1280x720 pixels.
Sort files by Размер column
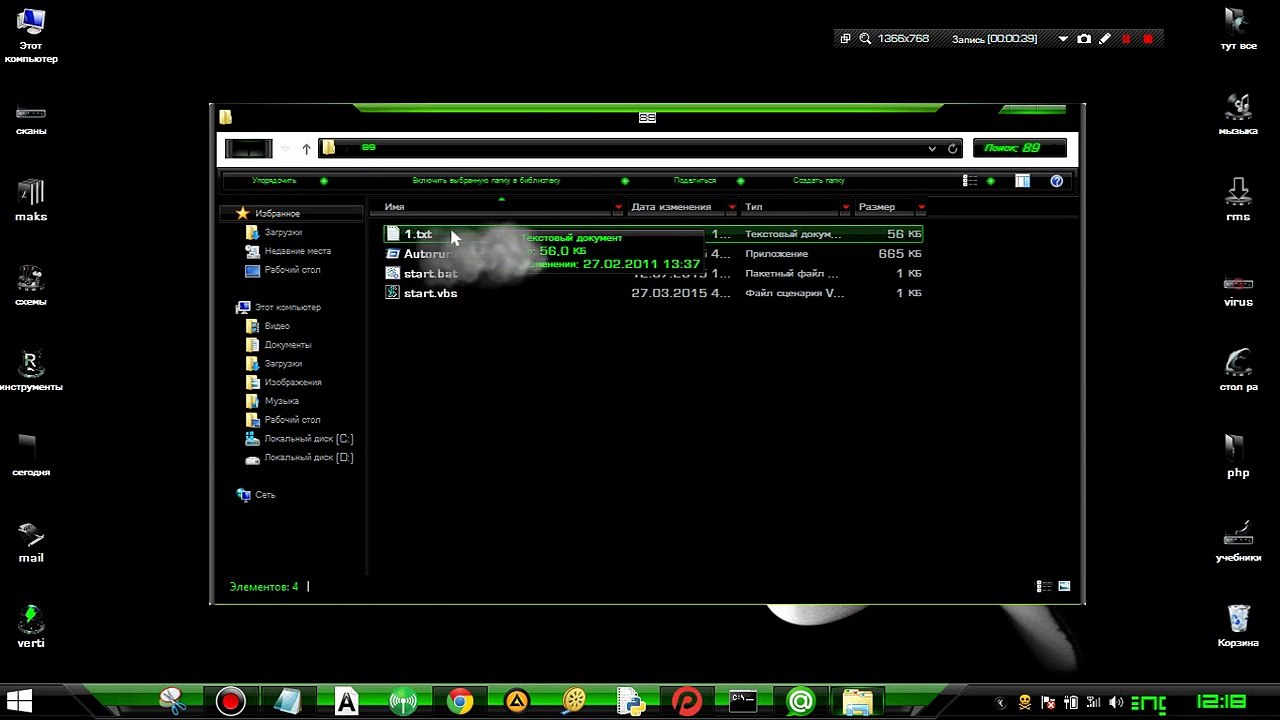coord(877,207)
